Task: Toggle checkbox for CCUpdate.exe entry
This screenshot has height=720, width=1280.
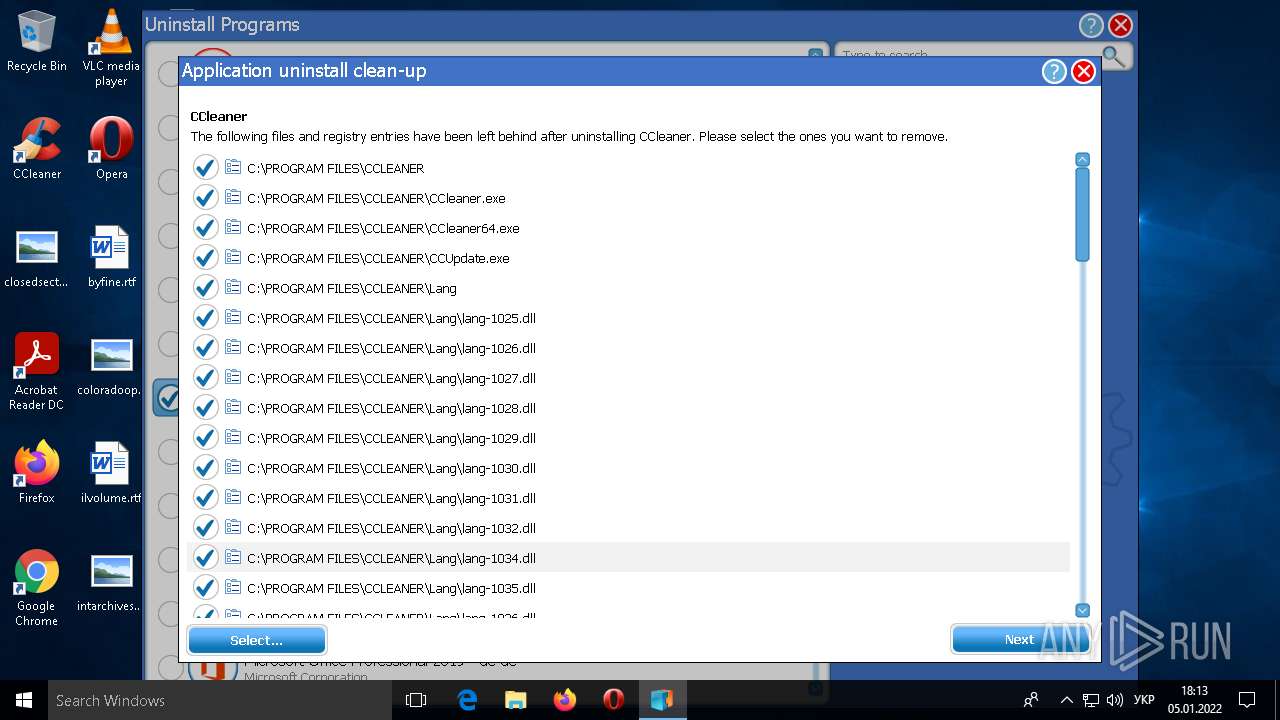Action: tap(205, 257)
